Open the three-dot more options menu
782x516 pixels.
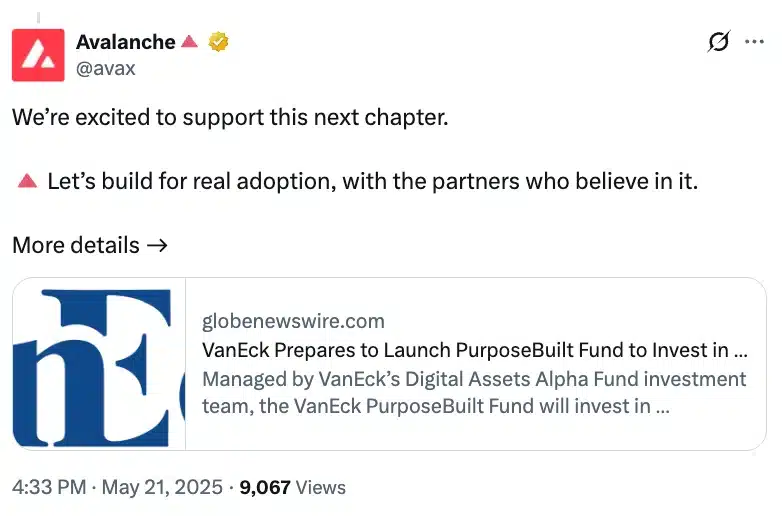[x=754, y=42]
